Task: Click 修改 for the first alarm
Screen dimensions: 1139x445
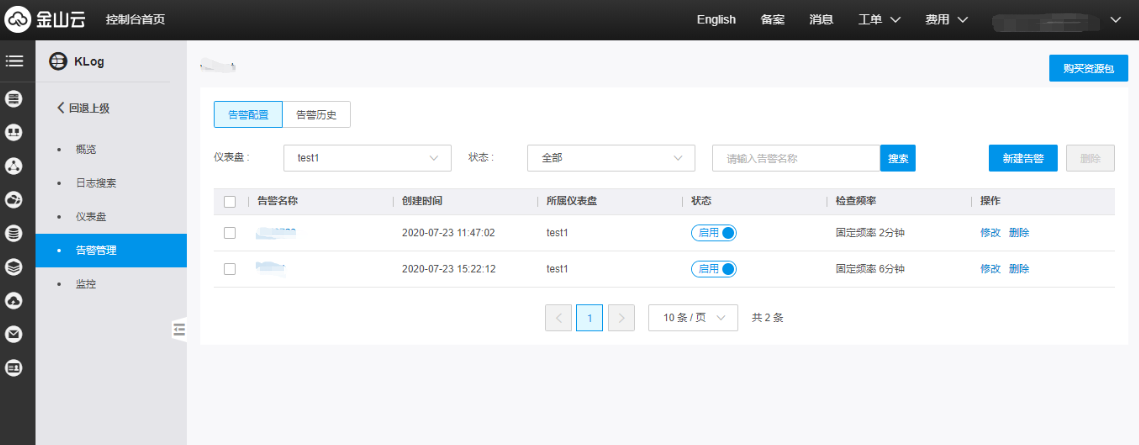Action: (990, 233)
